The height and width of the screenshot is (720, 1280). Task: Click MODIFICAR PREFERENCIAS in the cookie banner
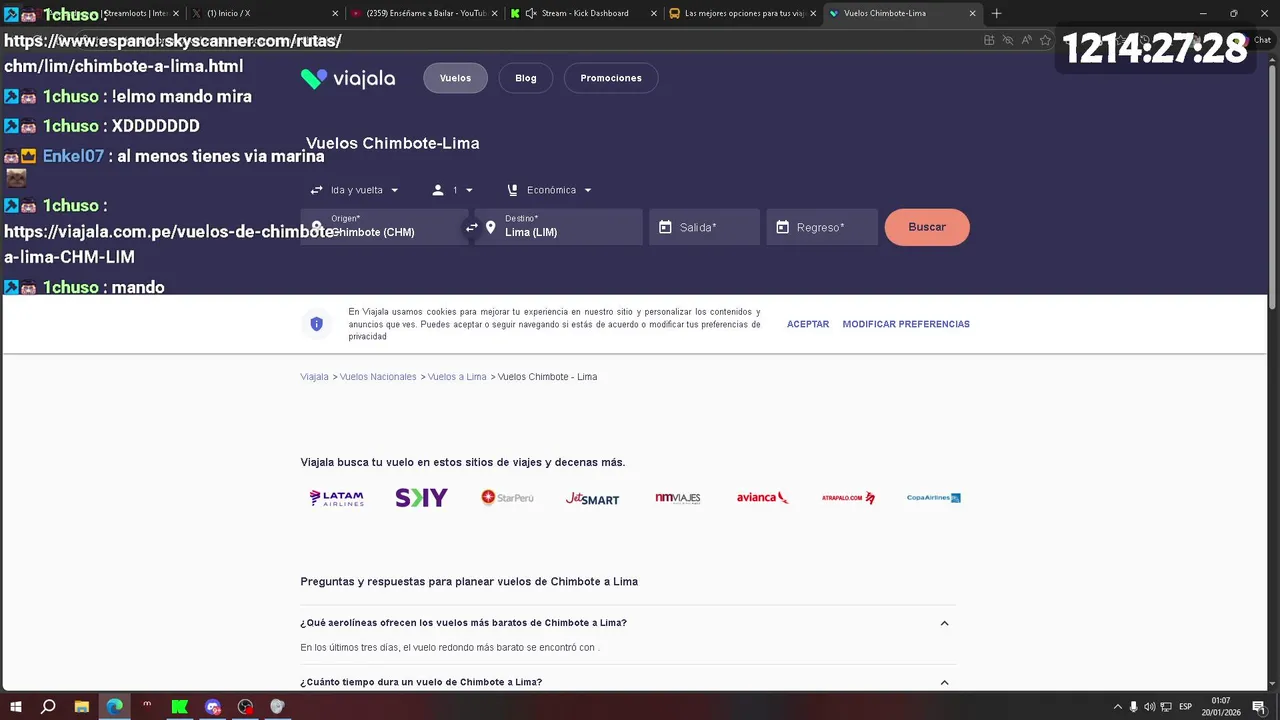click(x=906, y=324)
